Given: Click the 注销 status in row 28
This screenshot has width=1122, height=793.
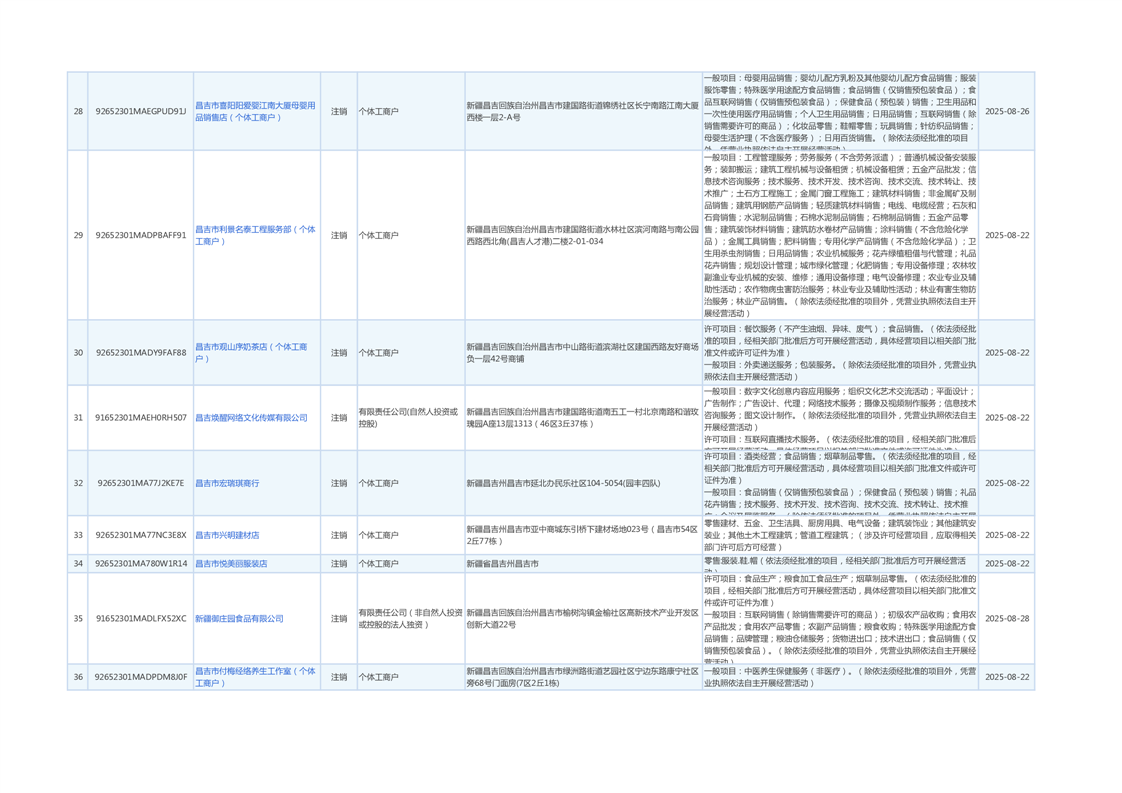Looking at the screenshot, I should click(339, 111).
